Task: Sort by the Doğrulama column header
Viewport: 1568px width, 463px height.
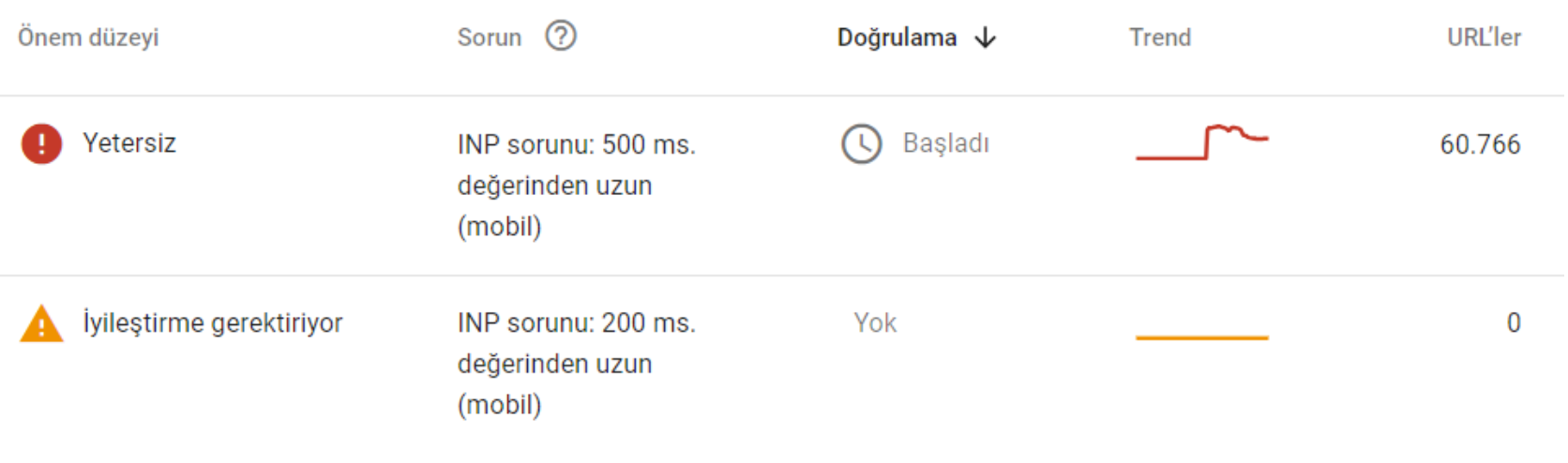Action: (x=897, y=37)
